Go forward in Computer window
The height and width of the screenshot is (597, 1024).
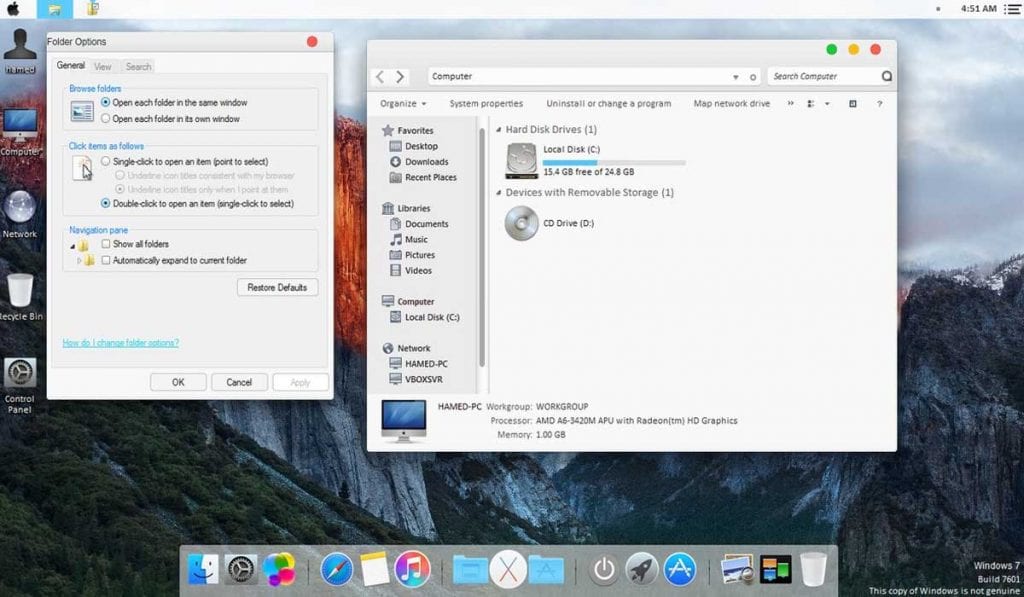[400, 76]
